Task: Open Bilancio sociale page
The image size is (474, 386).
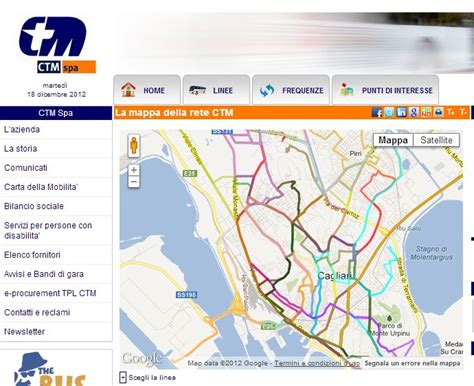Action: [x=34, y=206]
